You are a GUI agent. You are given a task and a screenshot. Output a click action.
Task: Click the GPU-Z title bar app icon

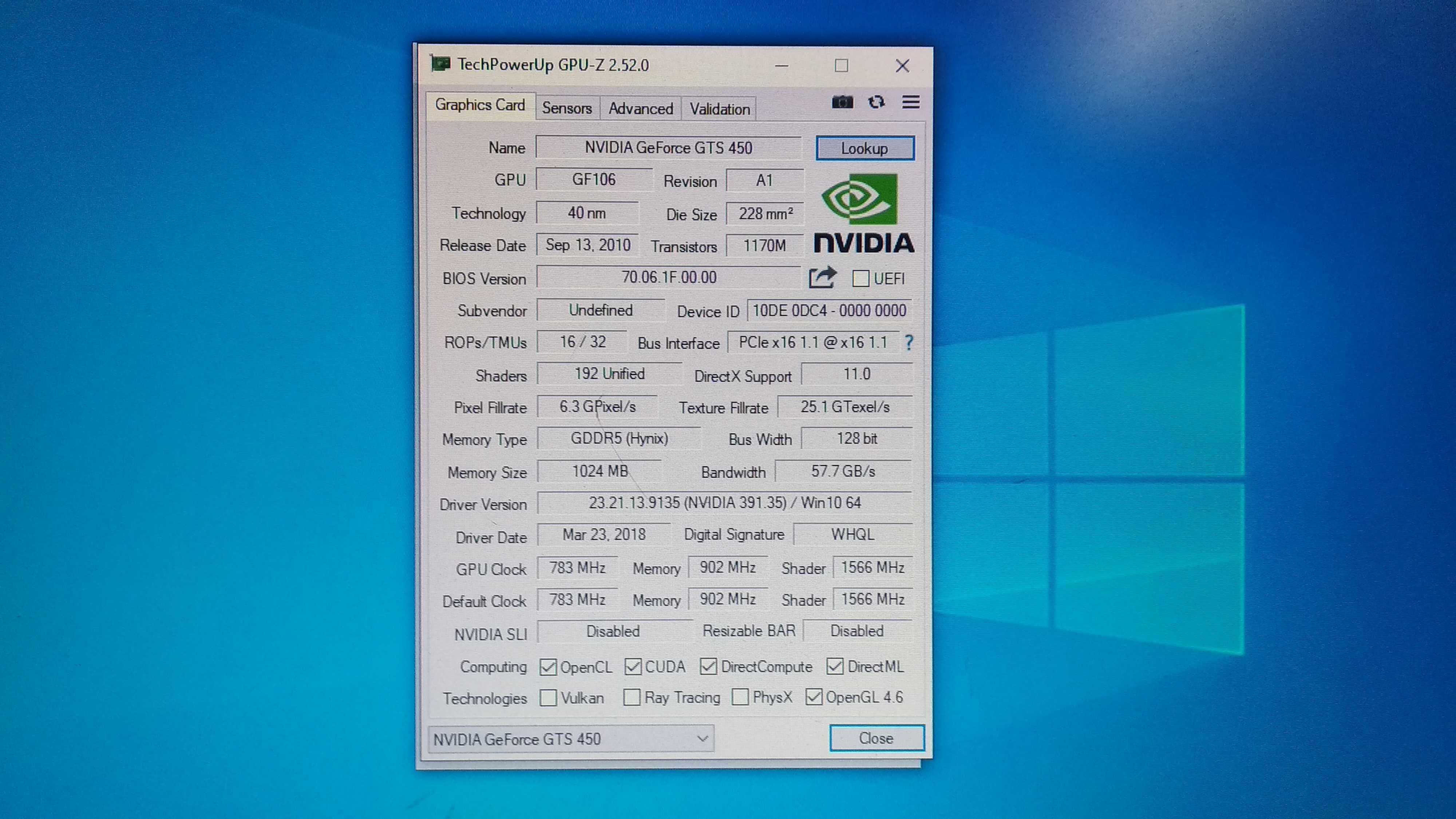[440, 64]
